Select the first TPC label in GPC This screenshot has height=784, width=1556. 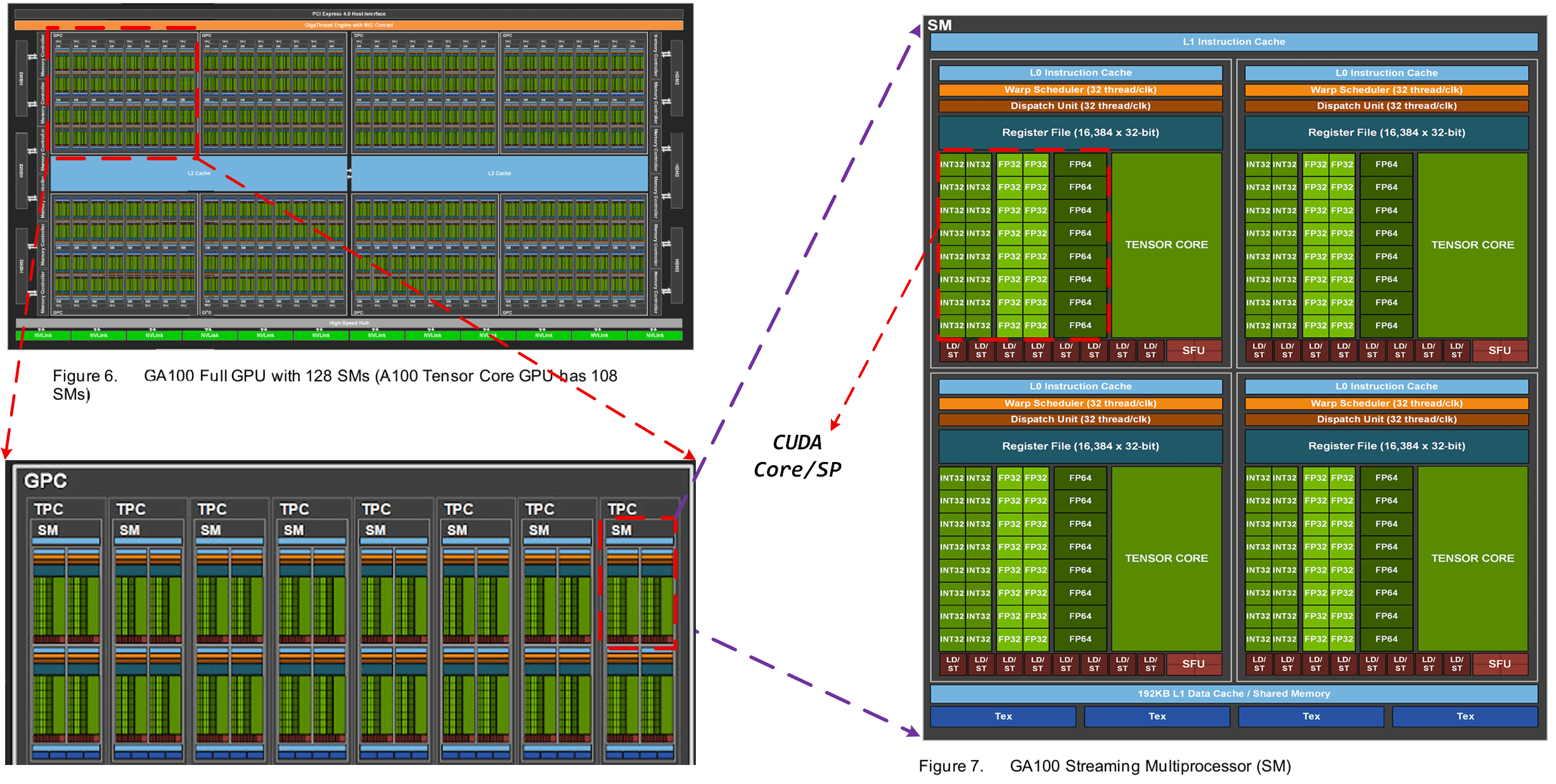48,509
